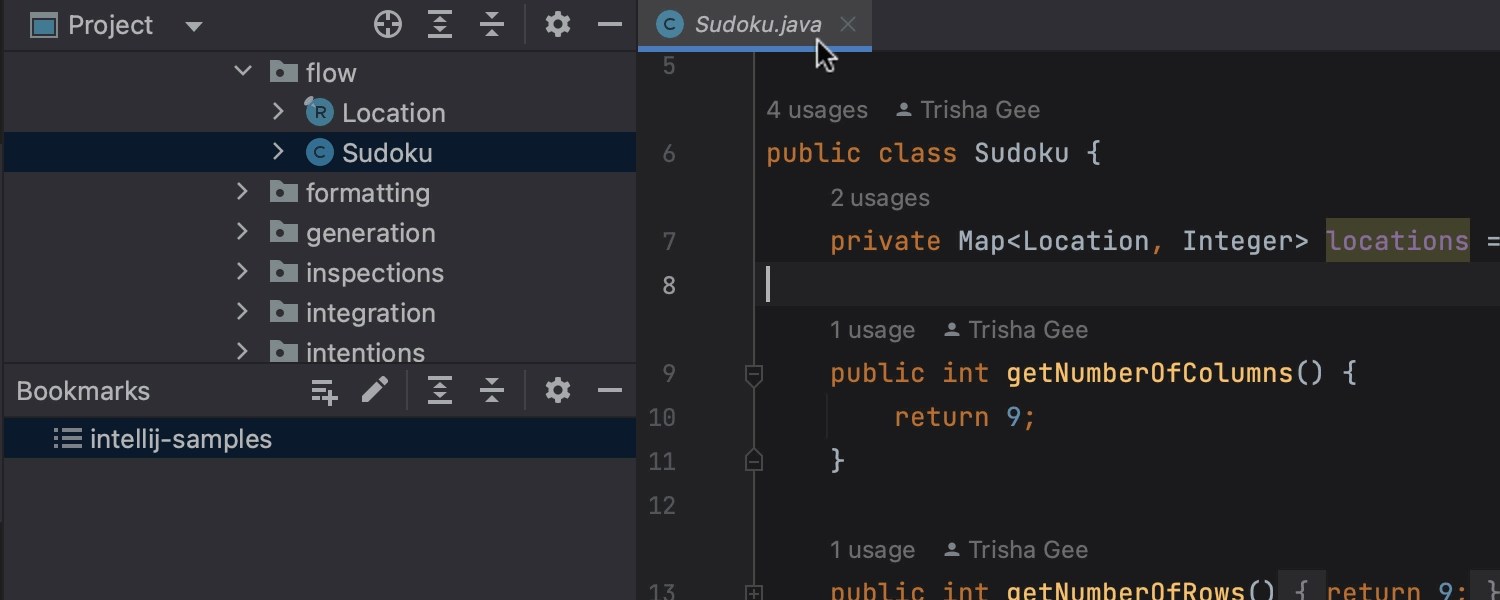Screen dimensions: 1500x600
Task: Click Expand All in the Project toolbar
Action: (440, 24)
